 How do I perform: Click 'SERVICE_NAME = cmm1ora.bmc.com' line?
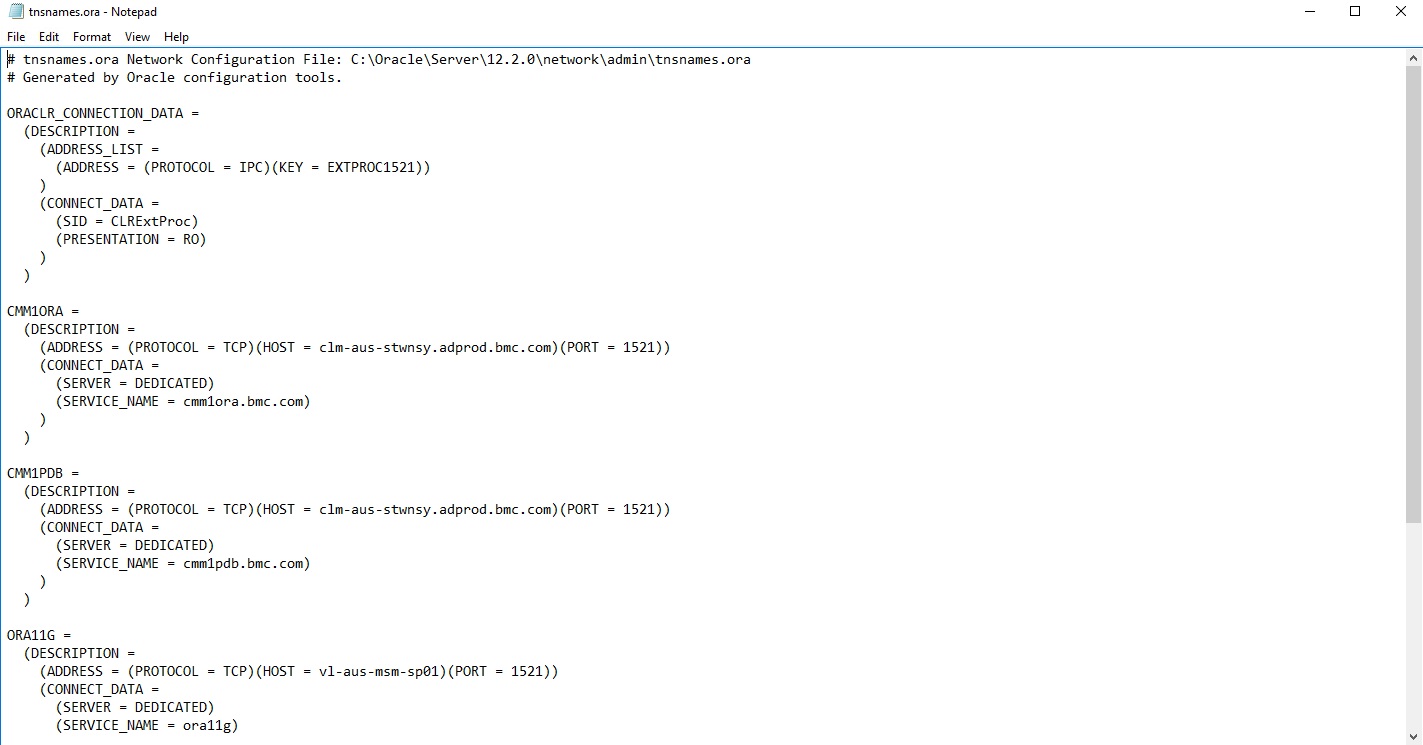point(183,401)
